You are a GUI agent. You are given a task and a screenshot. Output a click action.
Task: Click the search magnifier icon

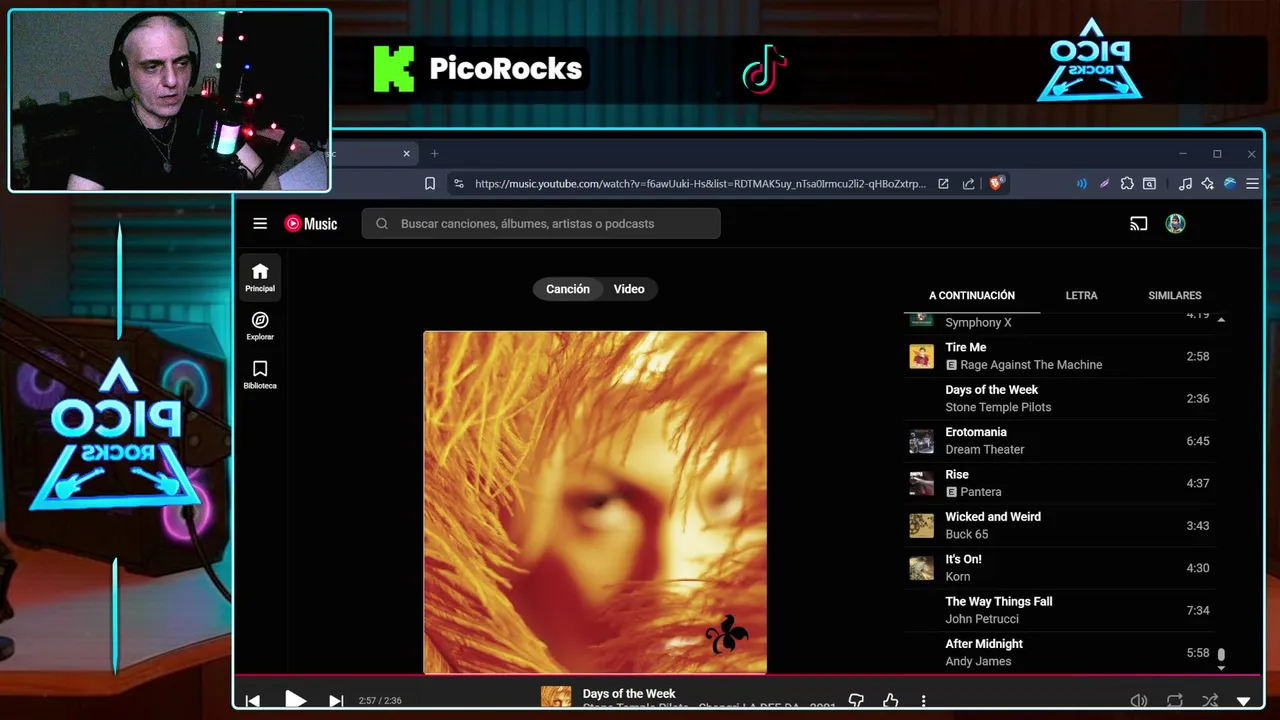(382, 224)
